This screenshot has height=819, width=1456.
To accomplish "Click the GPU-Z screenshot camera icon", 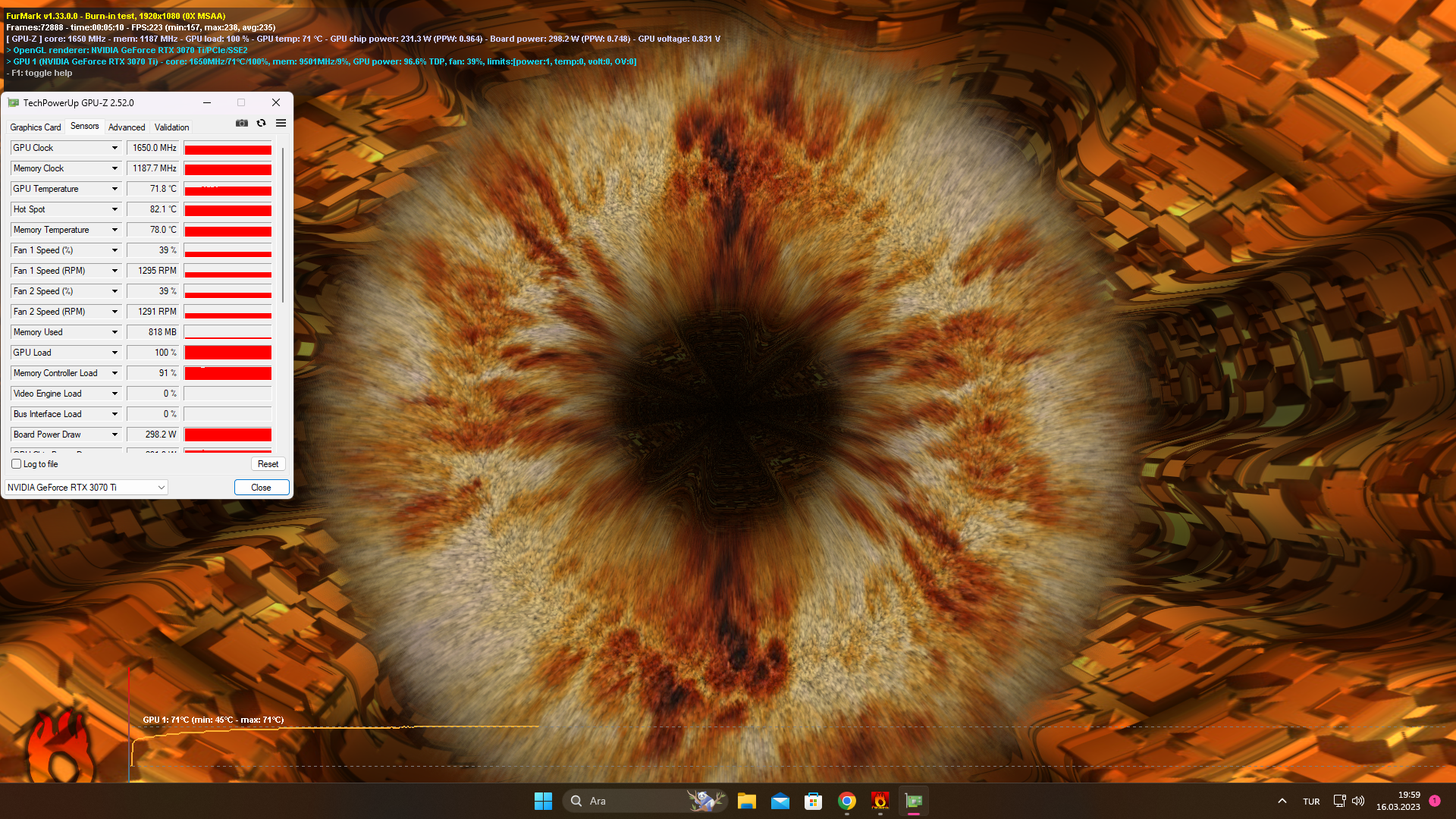I will click(x=241, y=123).
